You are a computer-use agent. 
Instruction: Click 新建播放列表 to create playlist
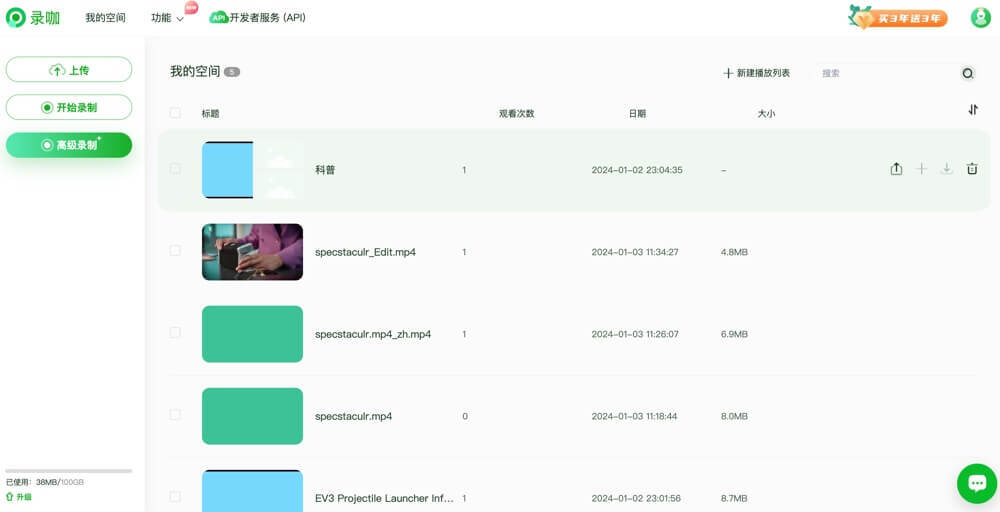coord(757,73)
